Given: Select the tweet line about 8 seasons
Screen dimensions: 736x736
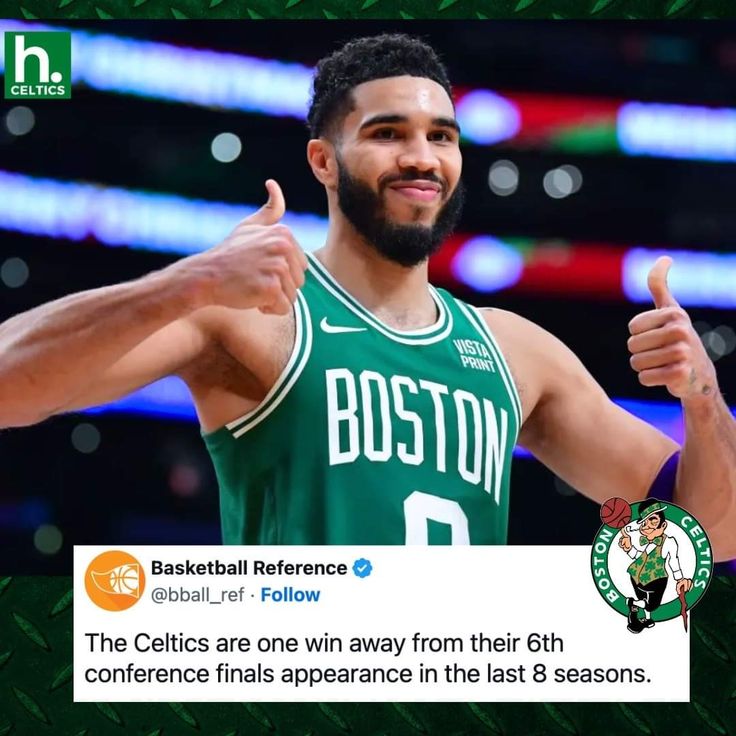Looking at the screenshot, I should 368,674.
